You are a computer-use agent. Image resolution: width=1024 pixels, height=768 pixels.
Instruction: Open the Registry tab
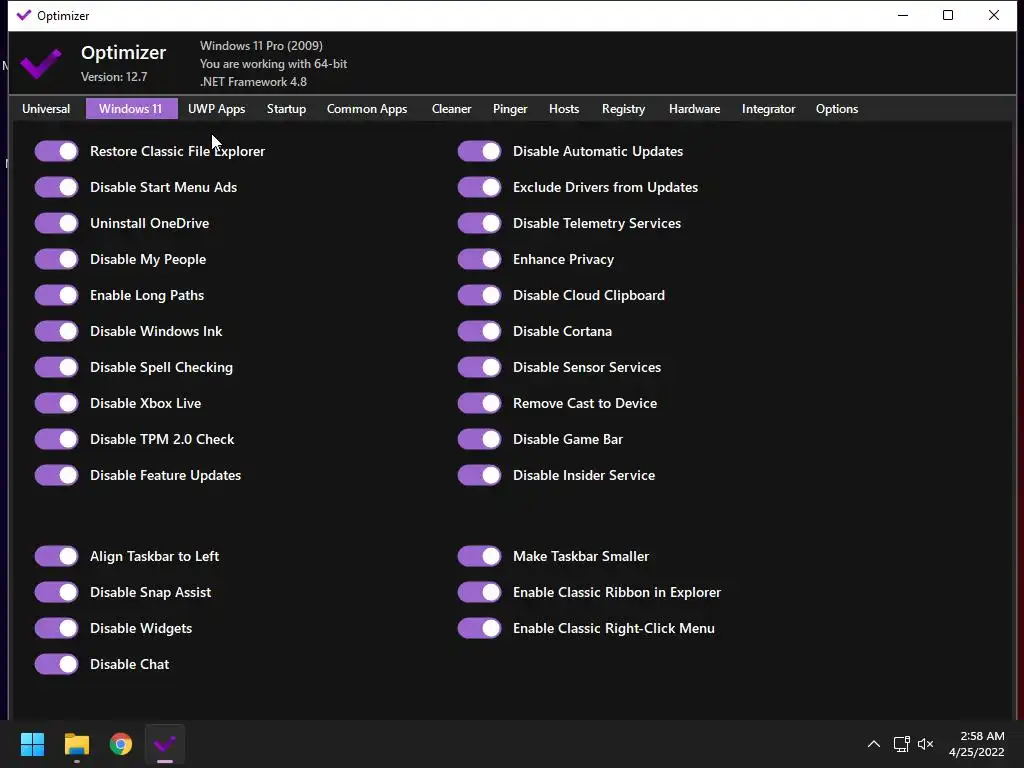624,109
